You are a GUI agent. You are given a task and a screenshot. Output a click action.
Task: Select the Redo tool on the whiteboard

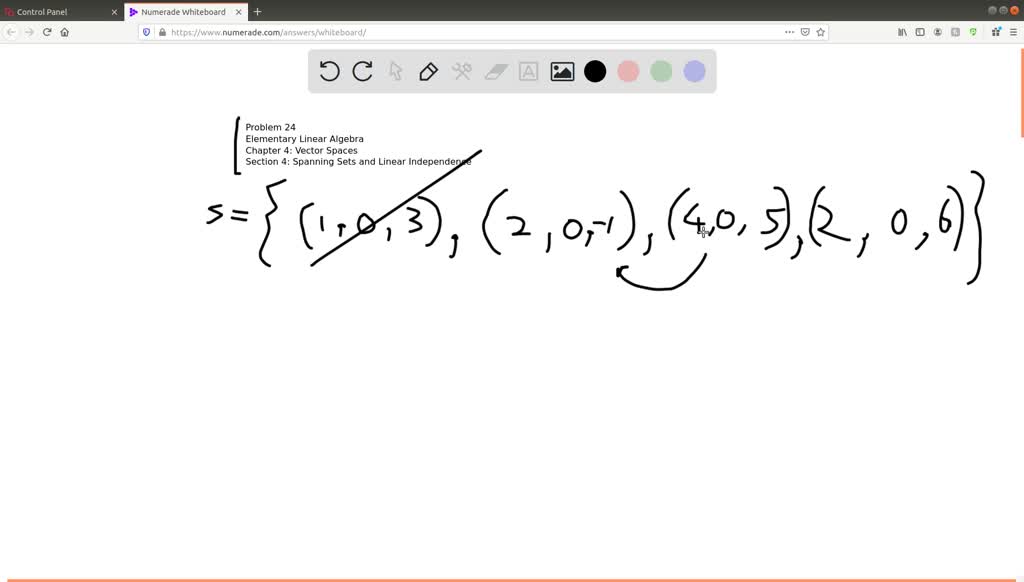point(362,71)
